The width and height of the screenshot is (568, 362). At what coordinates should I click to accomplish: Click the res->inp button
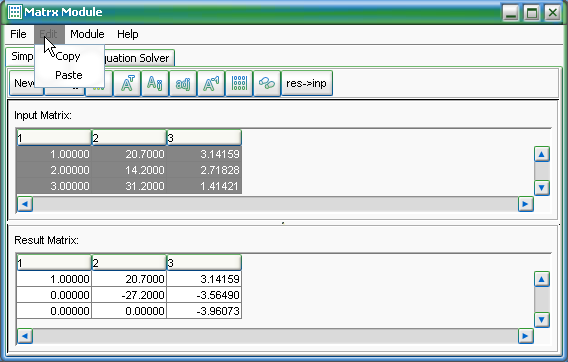pyautogui.click(x=306, y=84)
